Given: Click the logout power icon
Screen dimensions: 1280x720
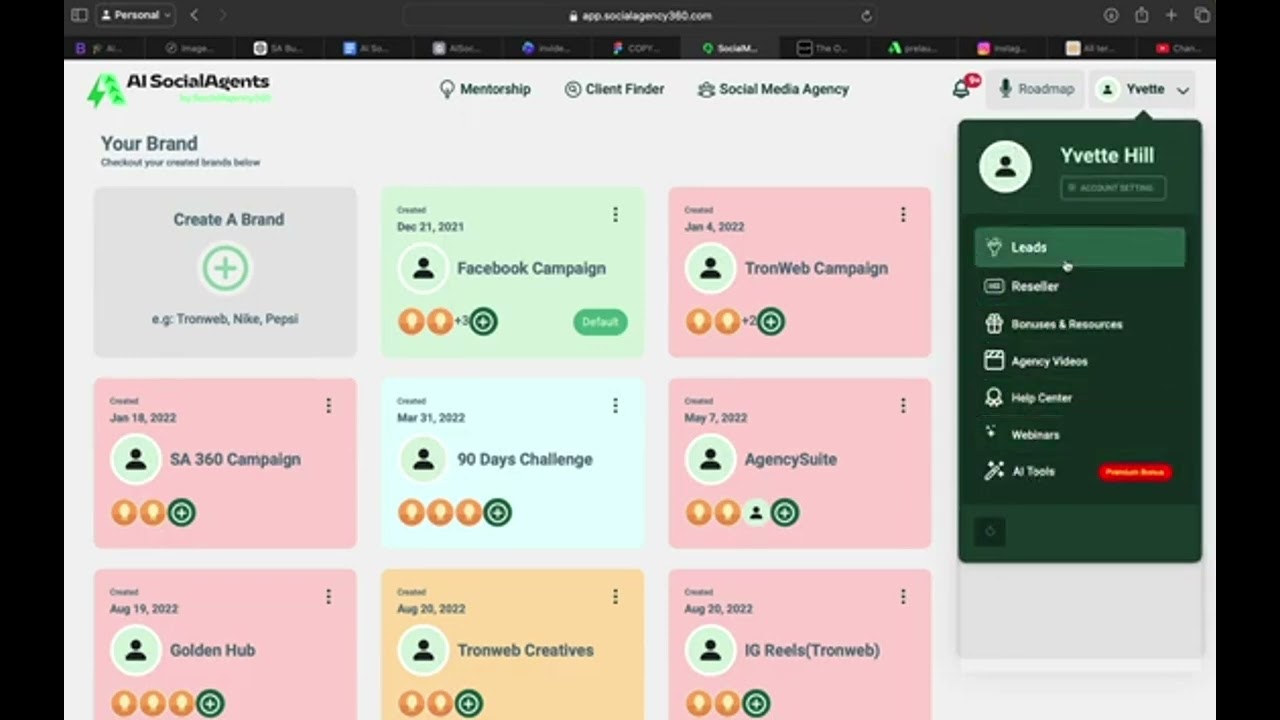Looking at the screenshot, I should [x=990, y=531].
